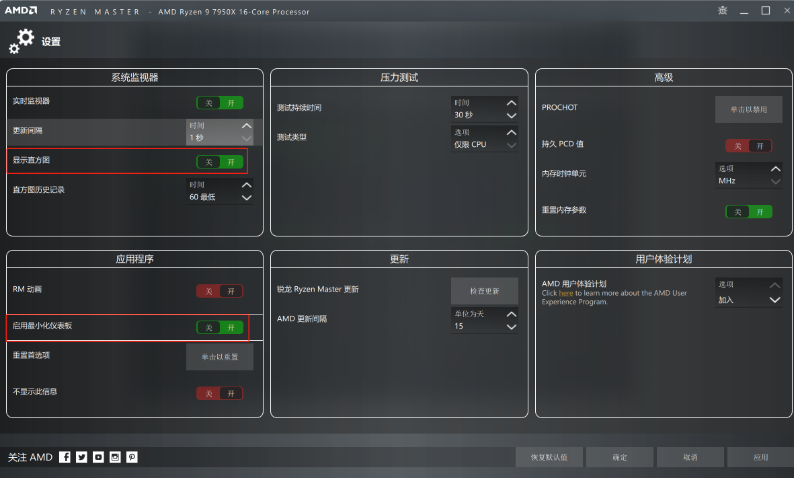Click the down arrow for 测试类型 option
This screenshot has height=478, width=794.
(x=511, y=145)
